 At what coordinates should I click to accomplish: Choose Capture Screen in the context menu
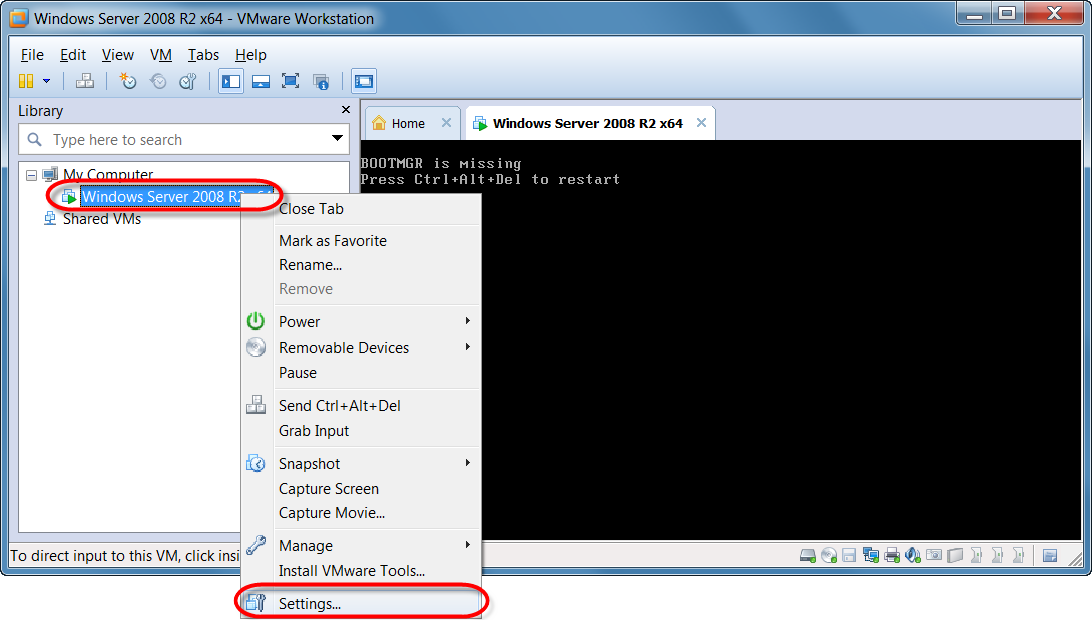[361, 489]
